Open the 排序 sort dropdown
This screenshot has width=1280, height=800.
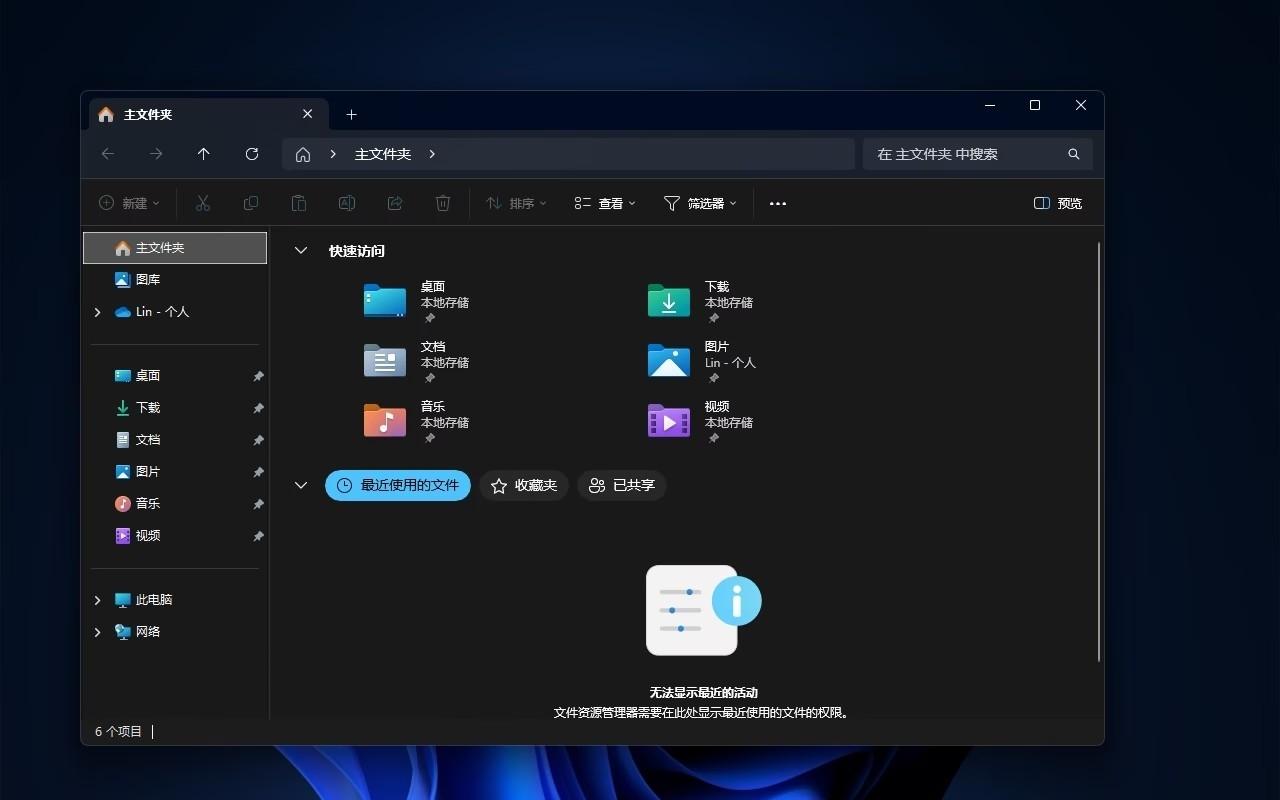point(516,203)
